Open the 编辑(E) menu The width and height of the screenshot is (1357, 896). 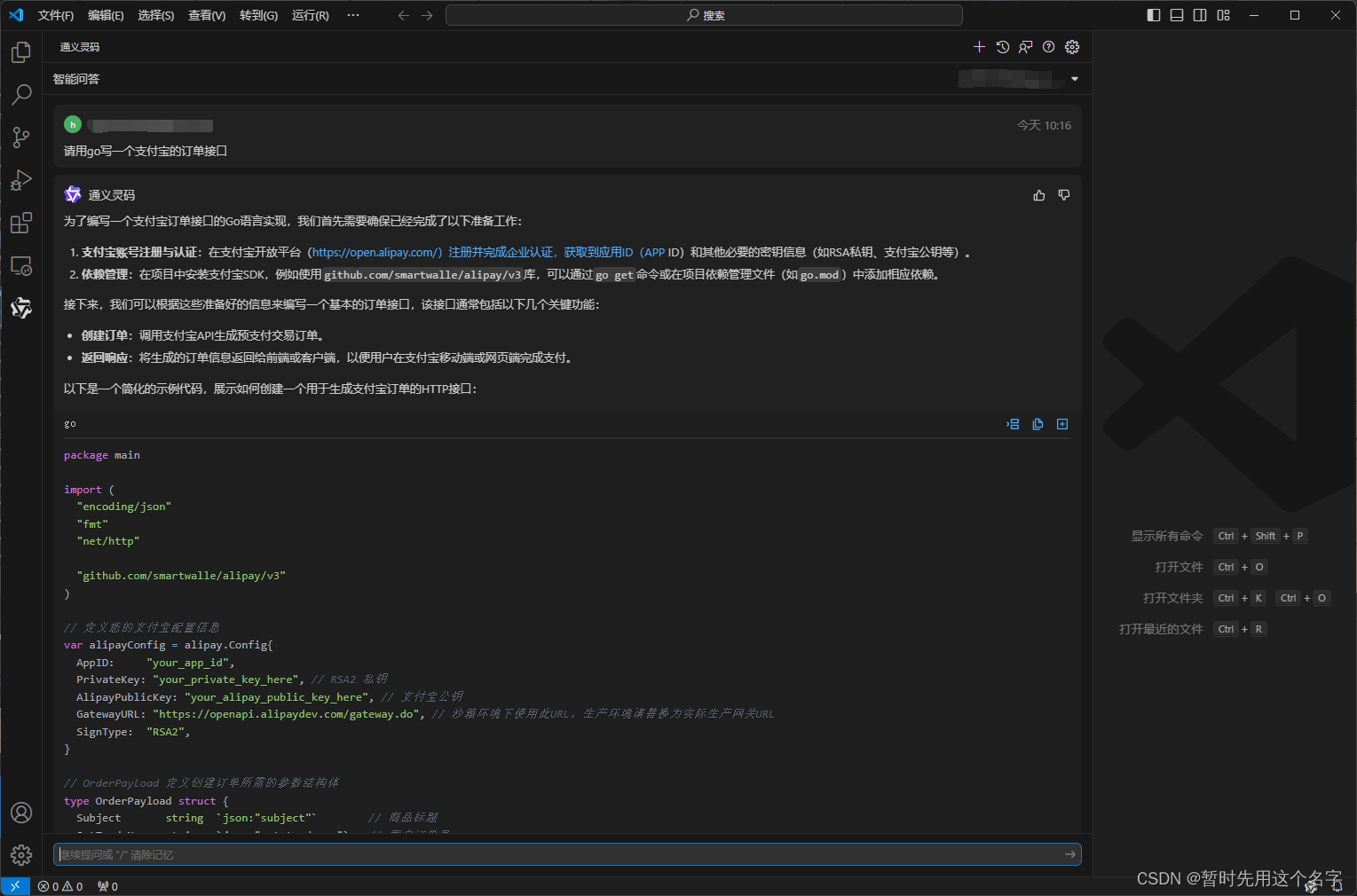[x=106, y=15]
